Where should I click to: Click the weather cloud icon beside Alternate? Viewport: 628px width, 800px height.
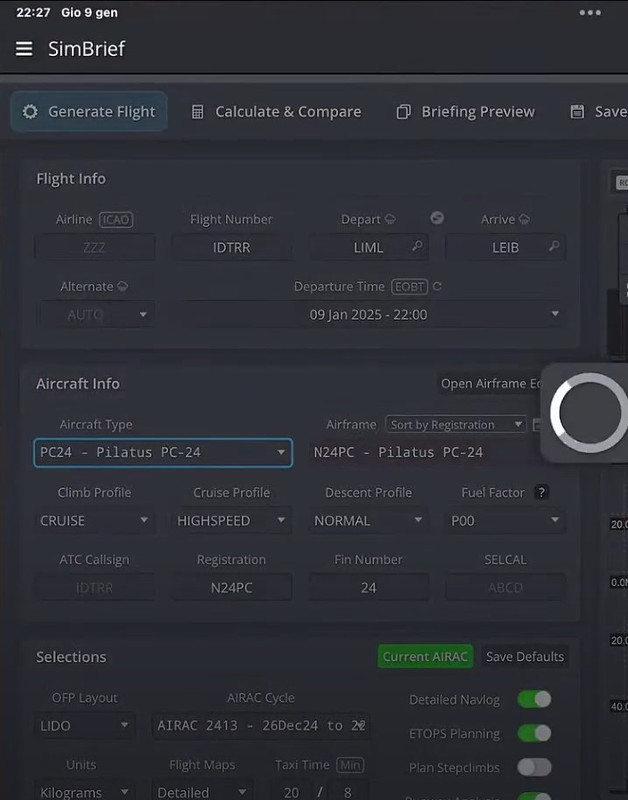pyautogui.click(x=123, y=286)
